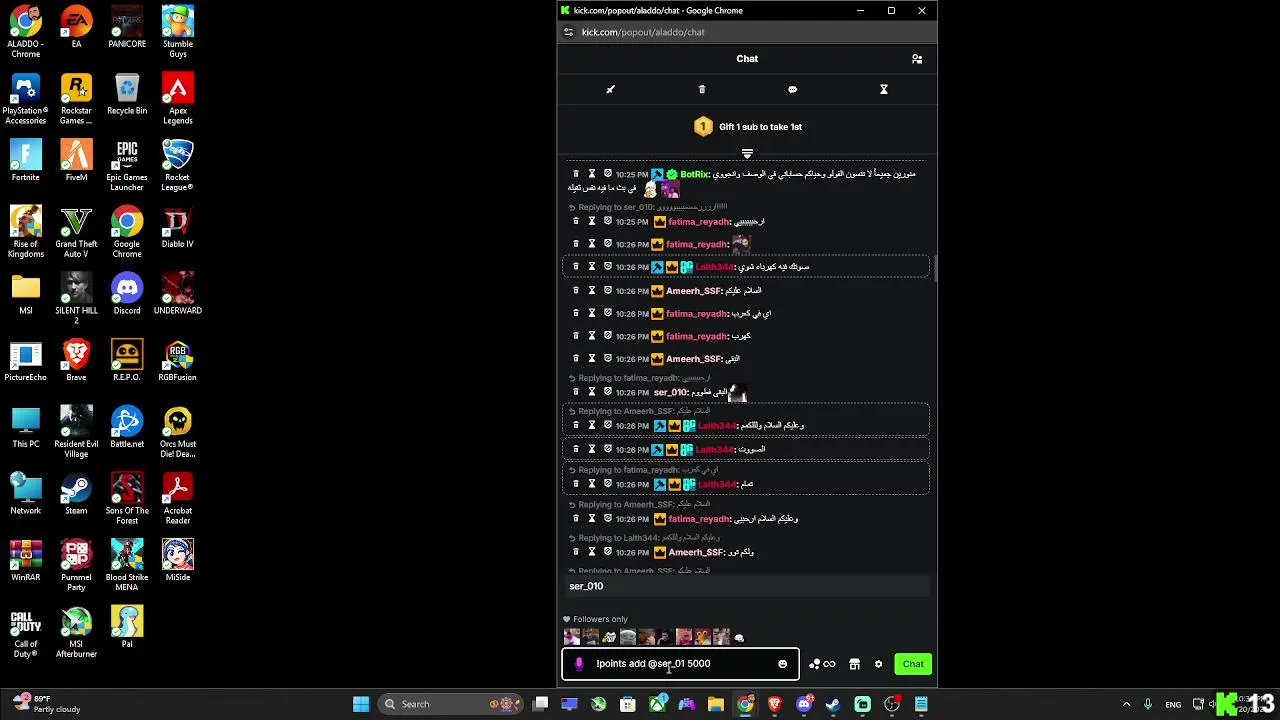Image resolution: width=1280 pixels, height=720 pixels.
Task: Open the emoji picker in the chat input
Action: (x=782, y=664)
